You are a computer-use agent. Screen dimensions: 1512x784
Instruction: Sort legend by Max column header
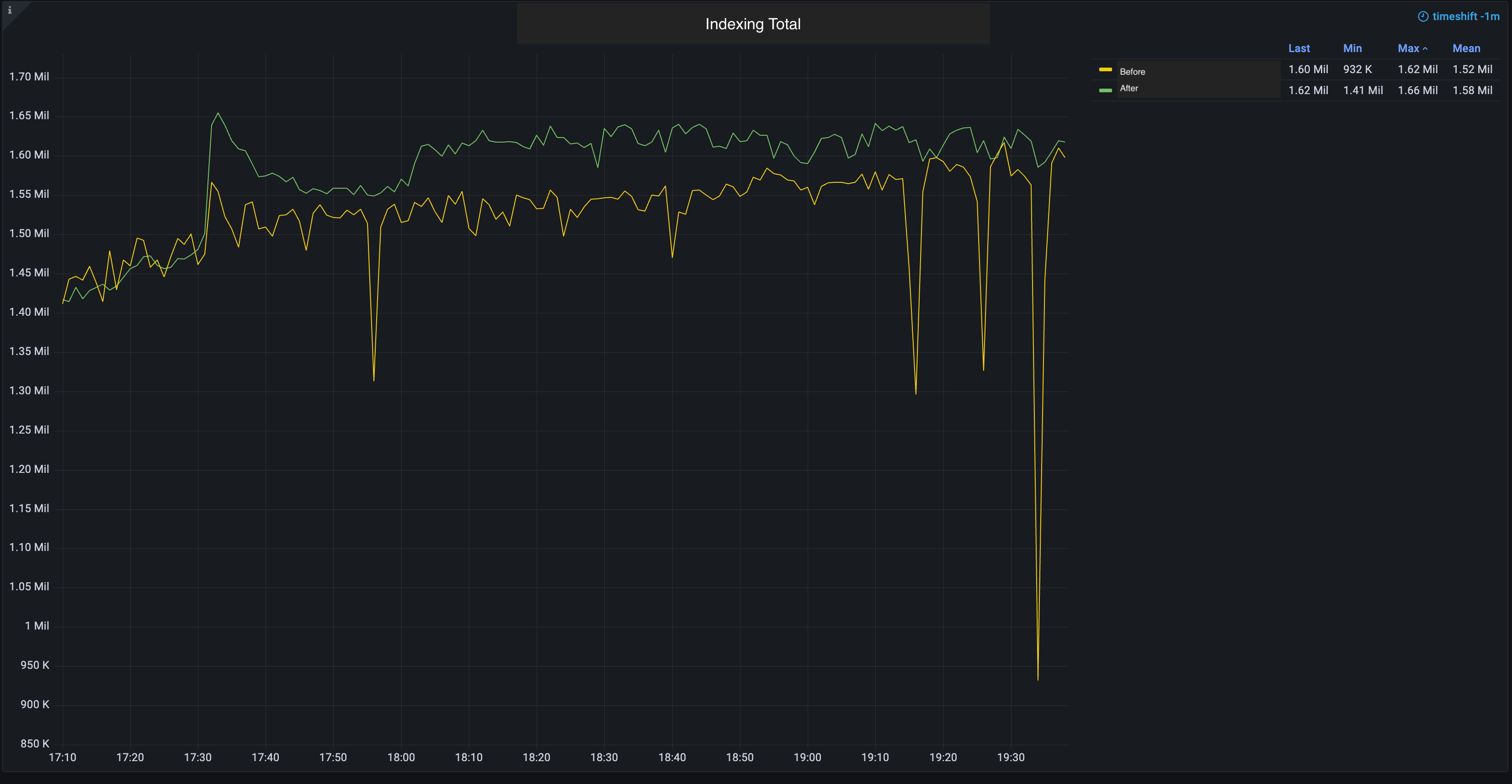[x=1408, y=48]
